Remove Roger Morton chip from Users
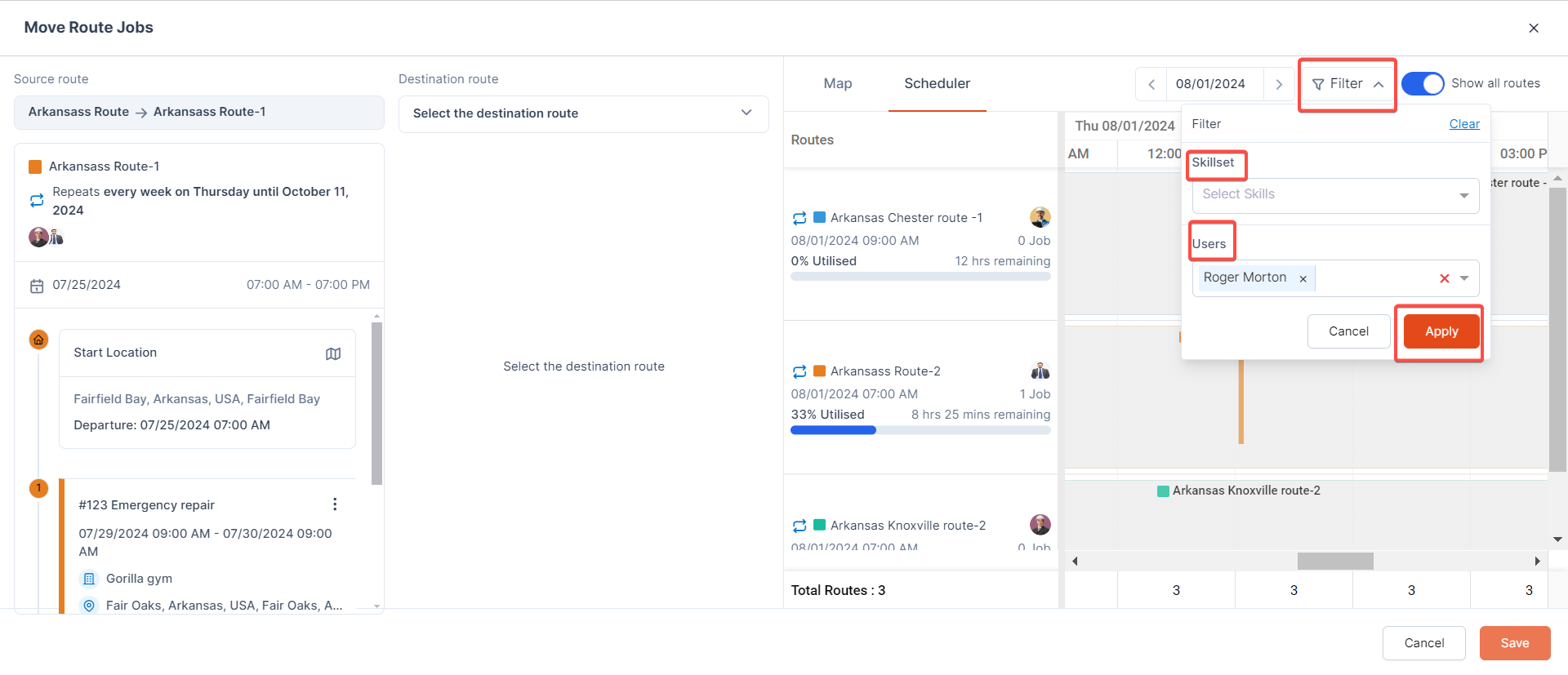The width and height of the screenshot is (1568, 675). (x=1303, y=278)
